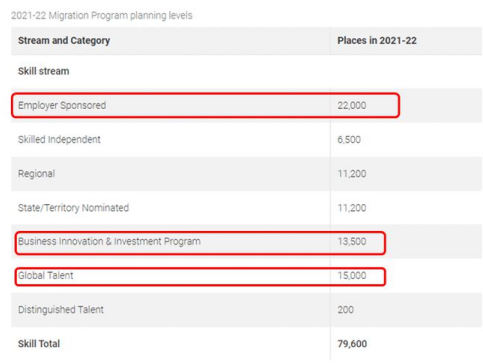
Task: Click the 11,200 value in the Regional row
Action: [352, 174]
